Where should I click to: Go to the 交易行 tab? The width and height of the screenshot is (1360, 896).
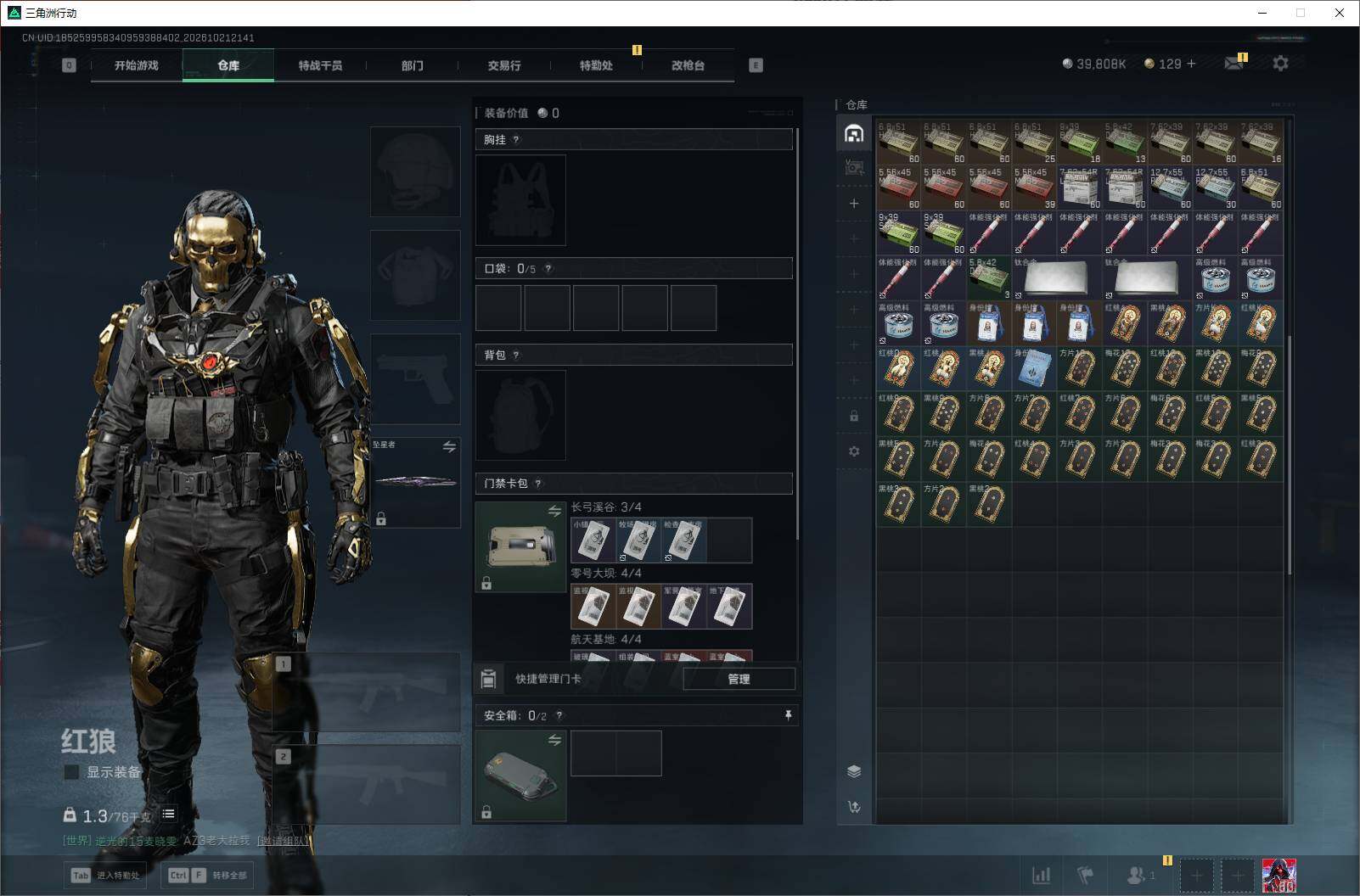pyautogui.click(x=504, y=65)
